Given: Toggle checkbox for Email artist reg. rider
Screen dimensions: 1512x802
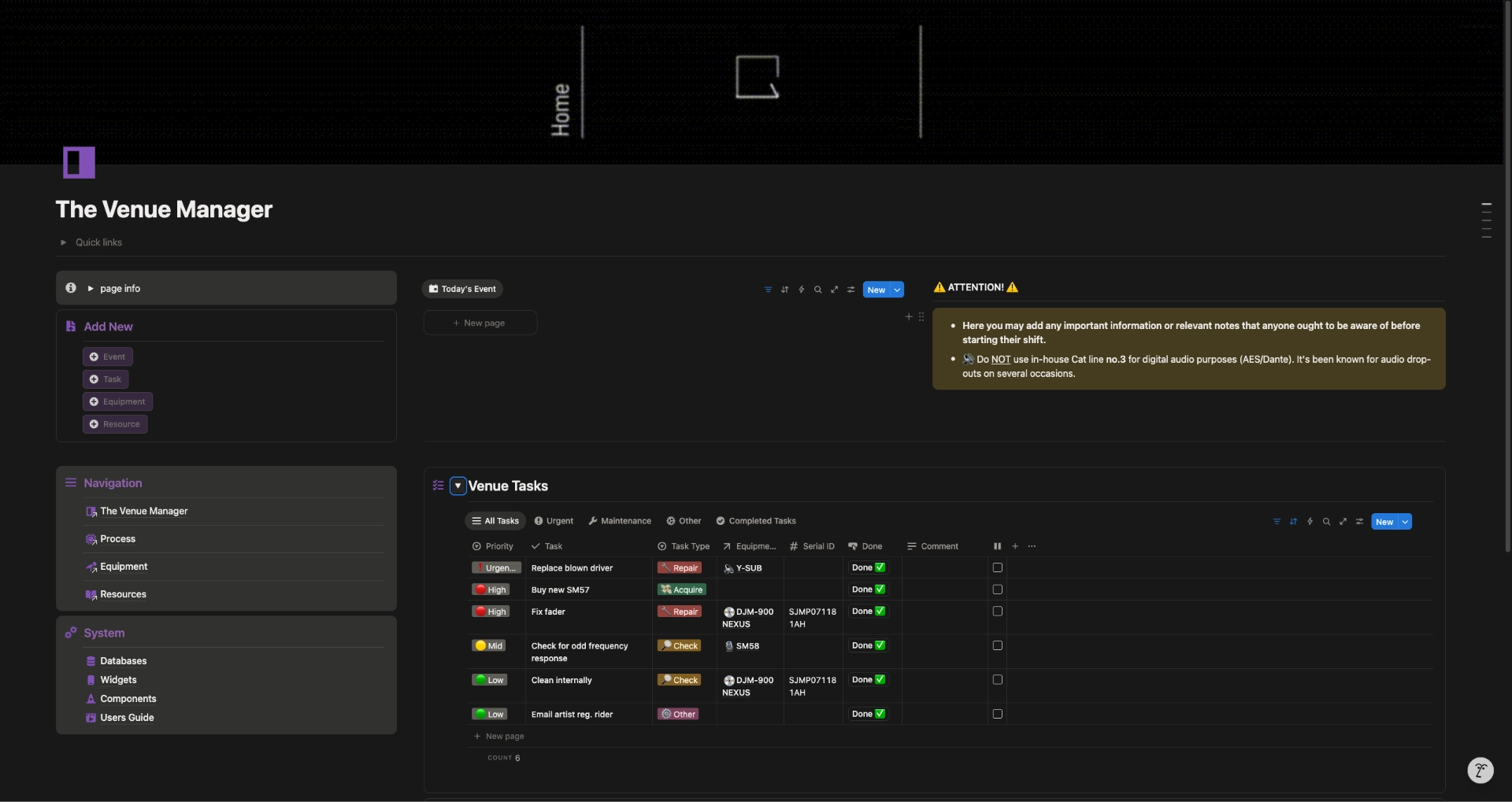Looking at the screenshot, I should pyautogui.click(x=997, y=714).
